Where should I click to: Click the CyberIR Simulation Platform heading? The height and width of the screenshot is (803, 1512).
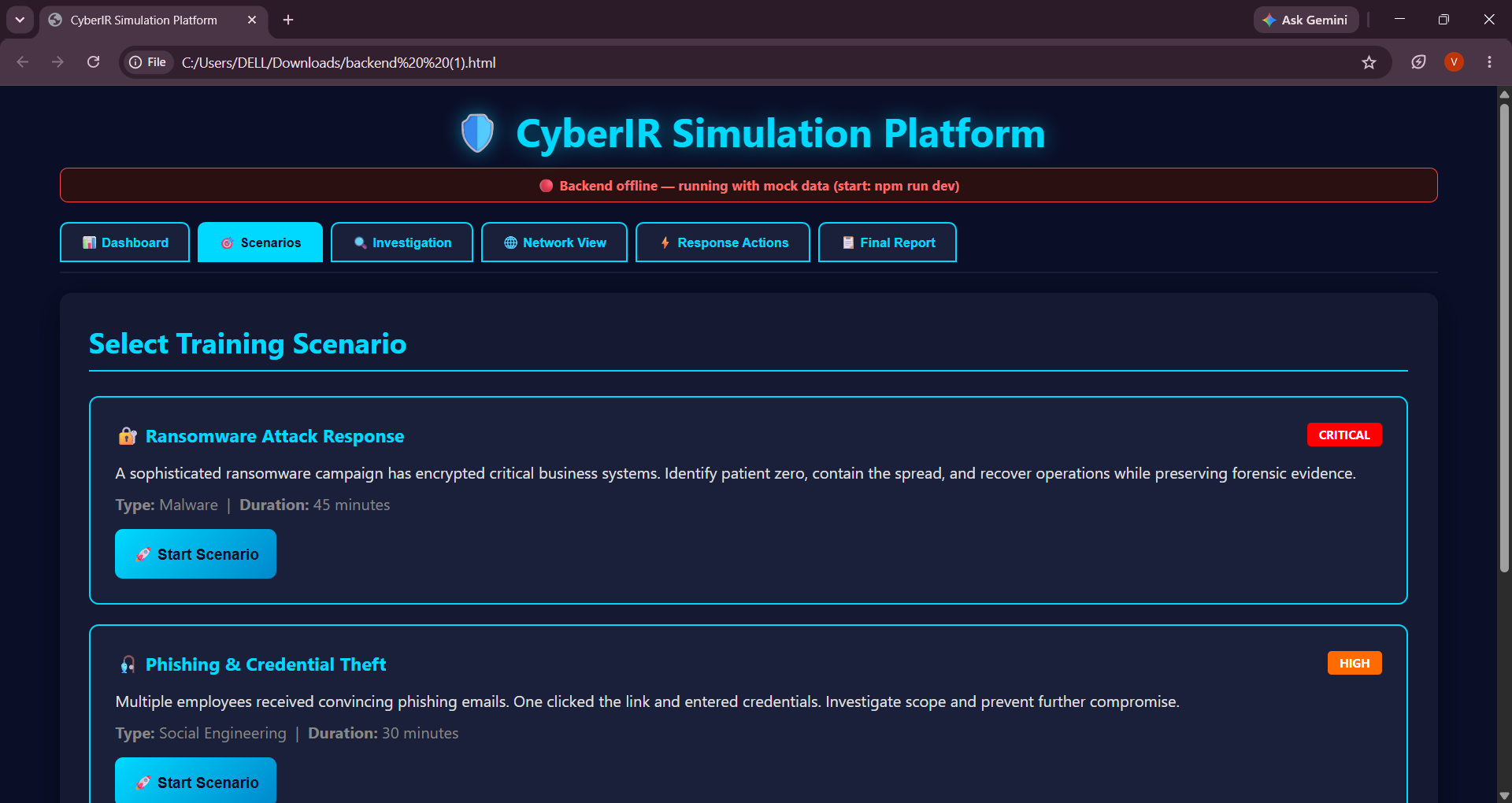[x=780, y=133]
